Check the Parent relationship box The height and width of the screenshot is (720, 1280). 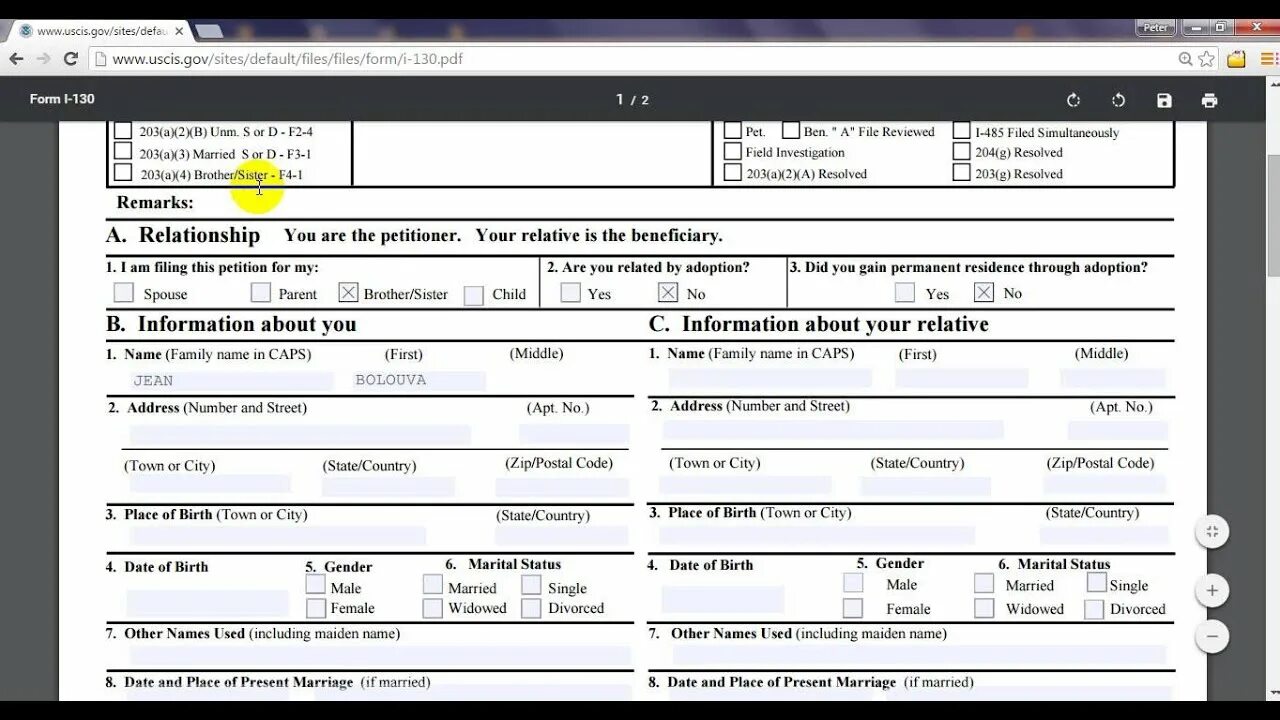click(260, 293)
